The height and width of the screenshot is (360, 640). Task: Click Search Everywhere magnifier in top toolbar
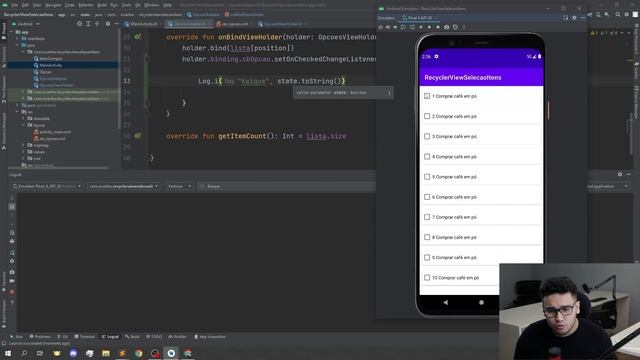(x=618, y=14)
